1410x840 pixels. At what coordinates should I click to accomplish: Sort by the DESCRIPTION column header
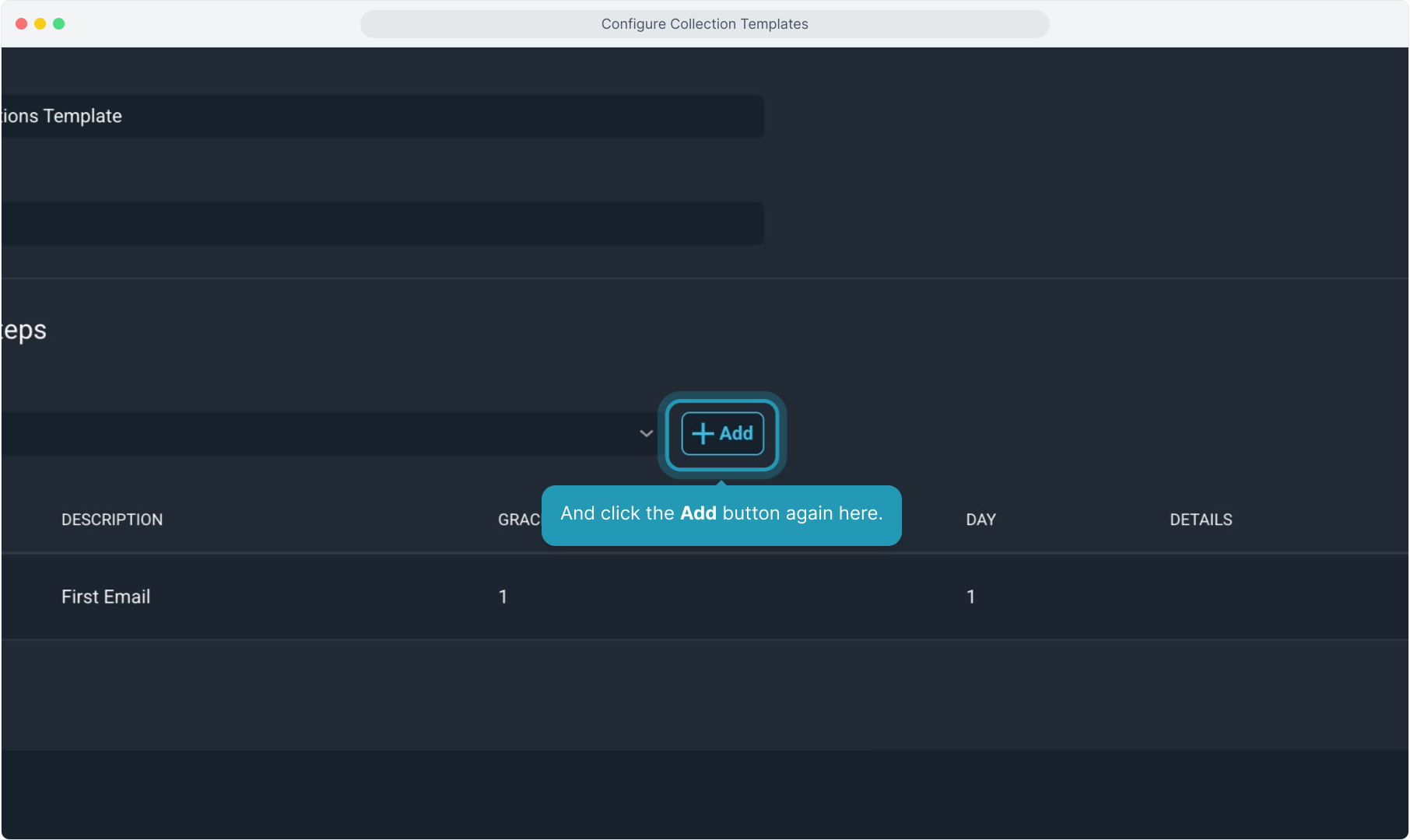click(112, 520)
